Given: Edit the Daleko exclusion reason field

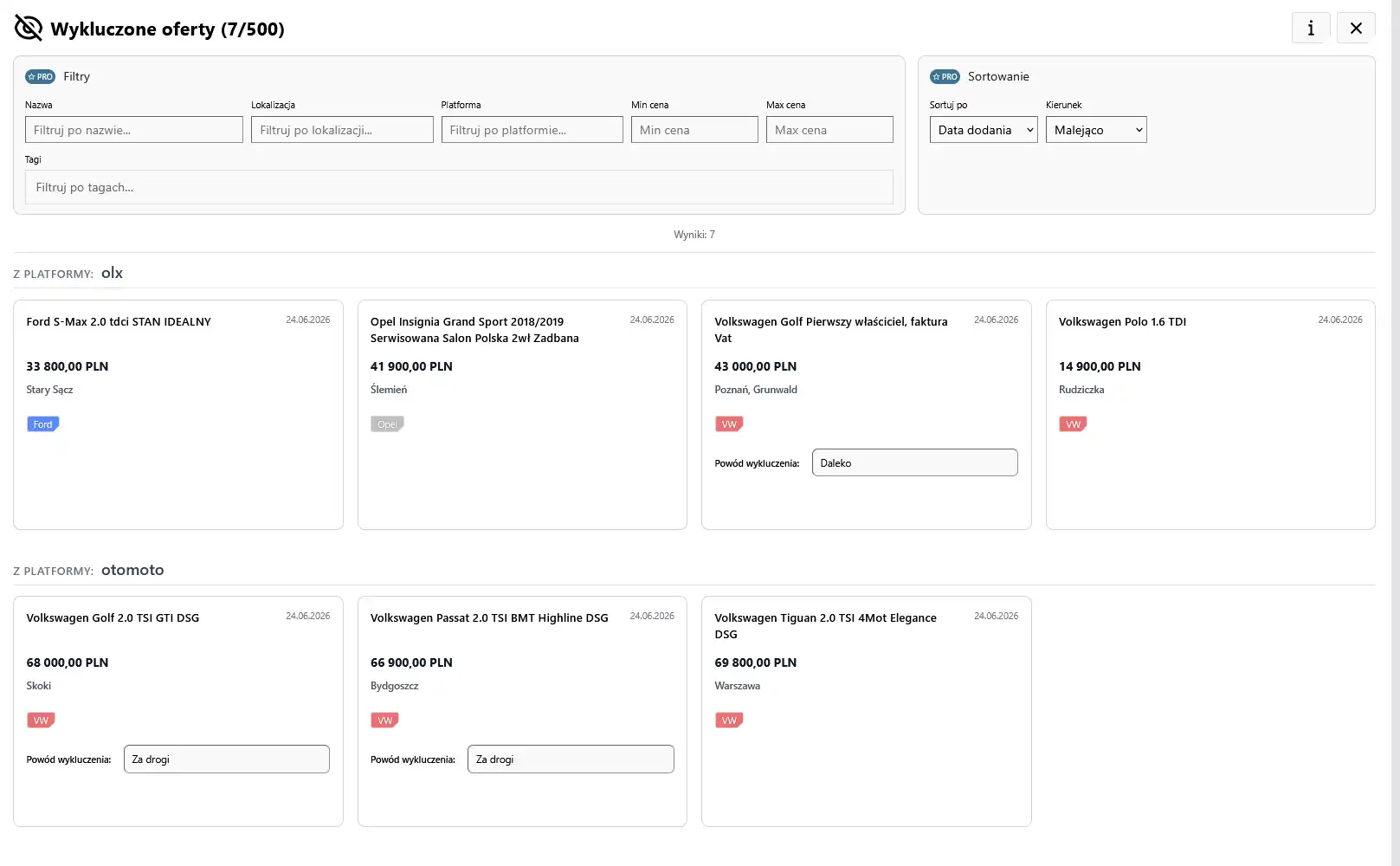Looking at the screenshot, I should pyautogui.click(x=915, y=462).
